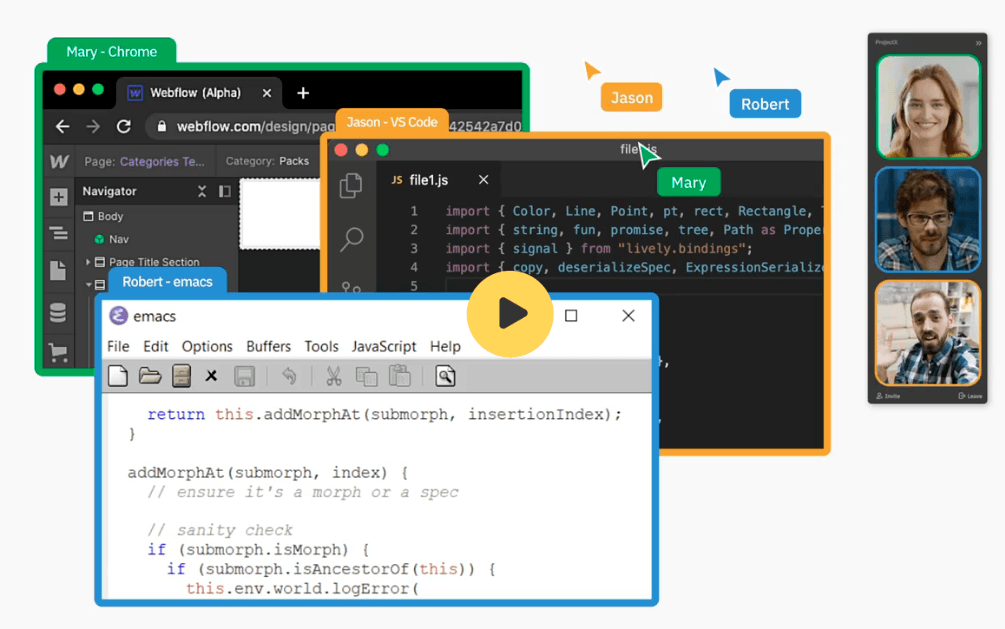This screenshot has height=629, width=1005.
Task: Click Leave in the ProjectX panel
Action: click(x=970, y=396)
